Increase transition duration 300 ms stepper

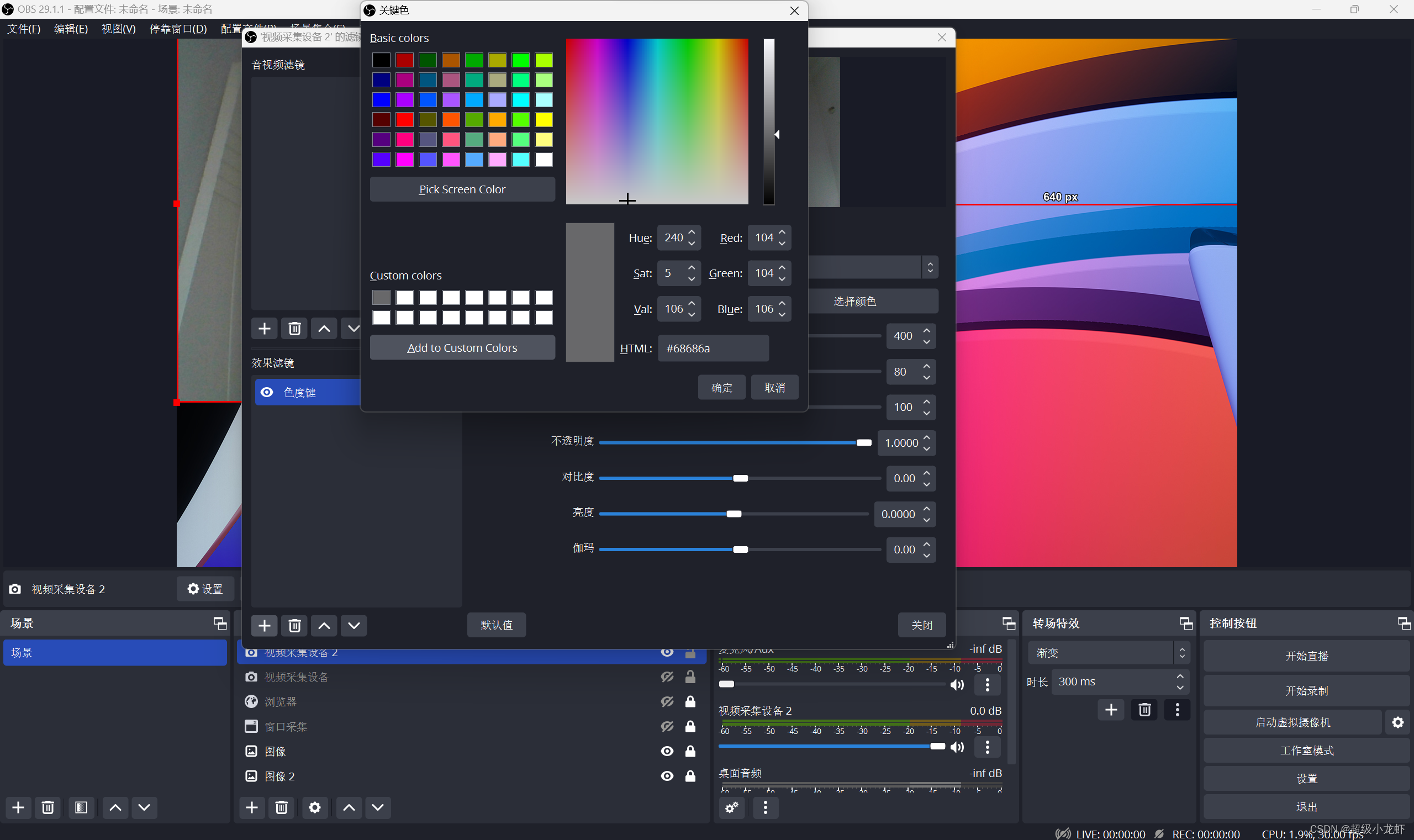(1180, 677)
